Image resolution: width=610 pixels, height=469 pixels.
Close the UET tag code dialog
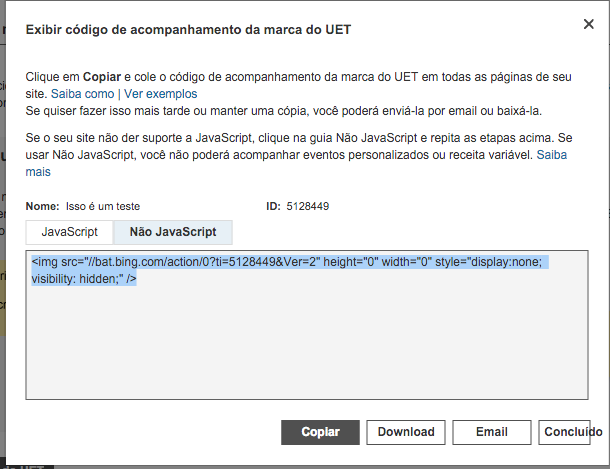pyautogui.click(x=585, y=25)
